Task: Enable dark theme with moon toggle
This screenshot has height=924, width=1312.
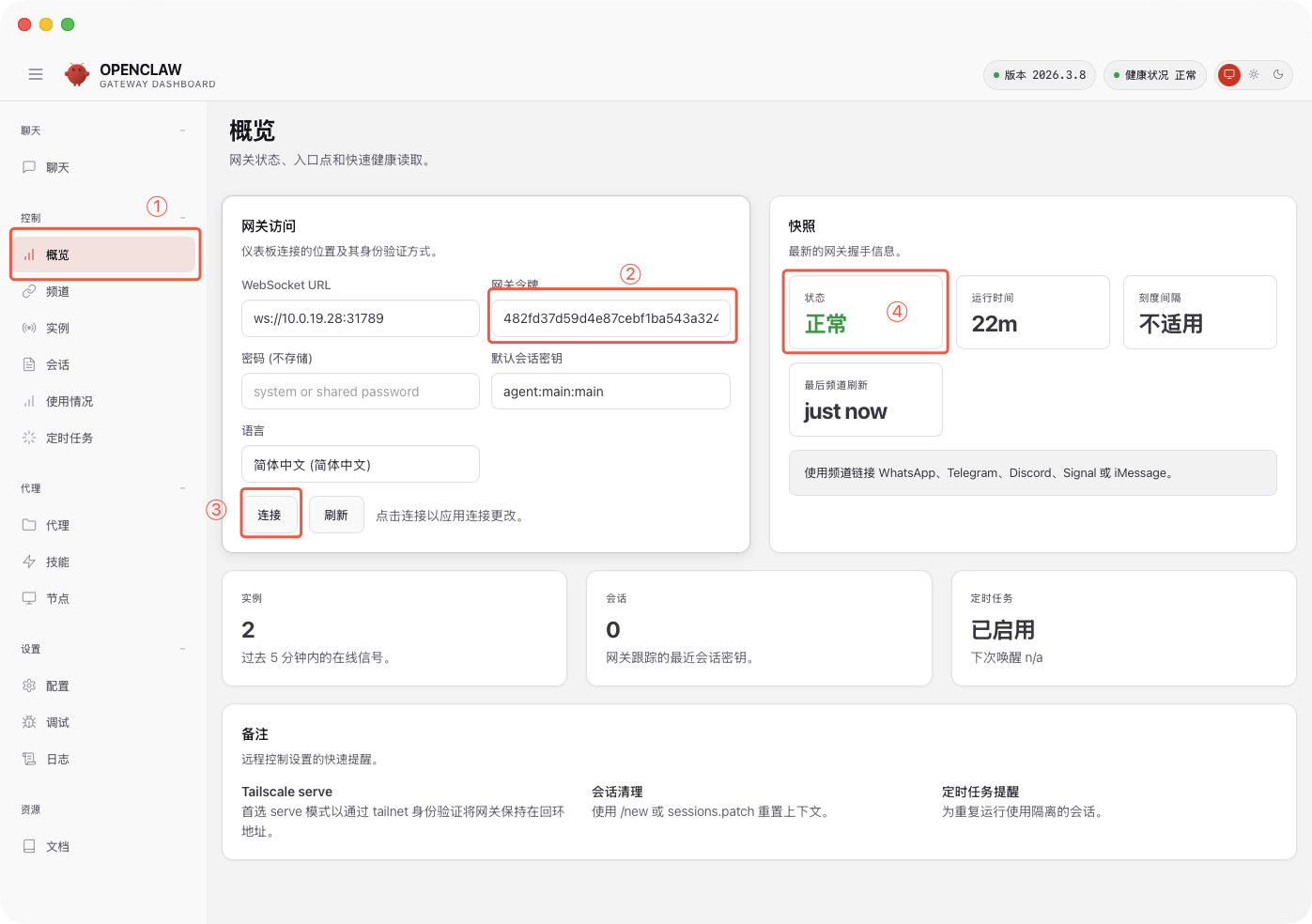Action: [1278, 74]
